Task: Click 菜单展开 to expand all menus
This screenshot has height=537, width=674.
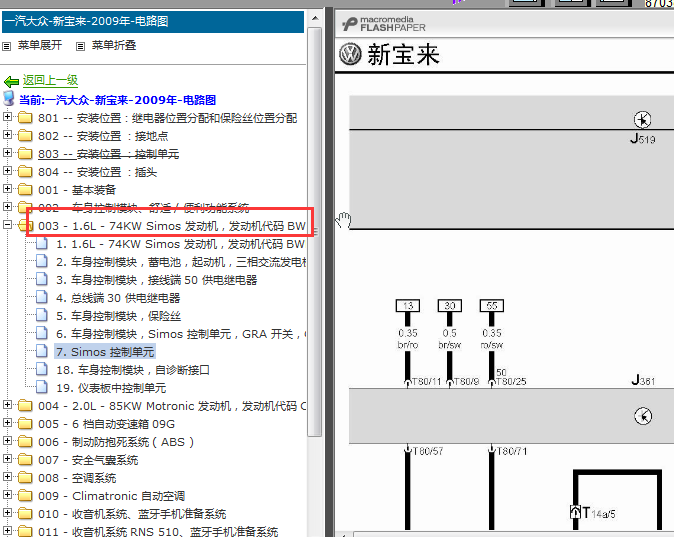Action: pyautogui.click(x=40, y=45)
